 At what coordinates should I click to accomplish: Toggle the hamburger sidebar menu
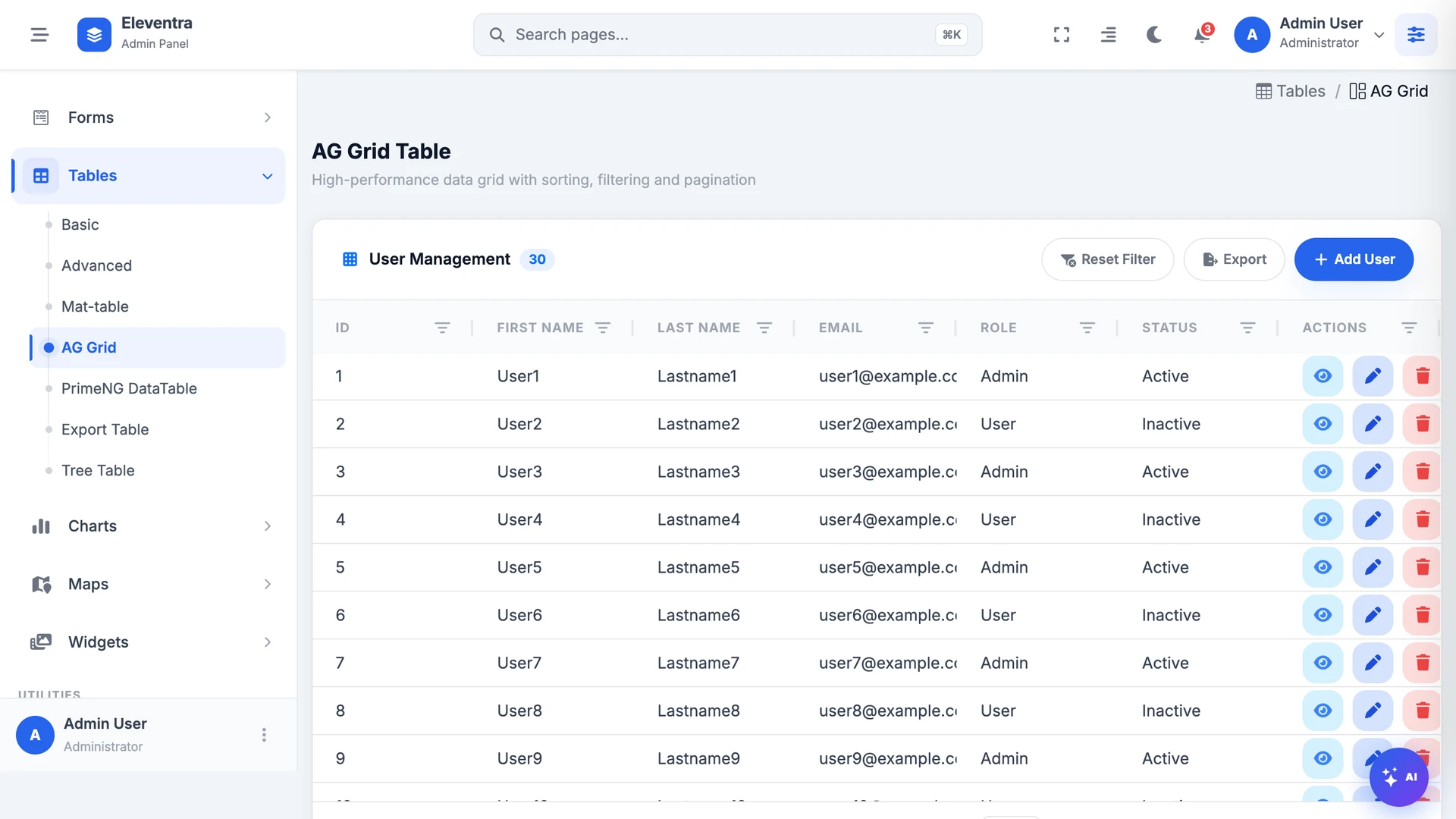tap(39, 35)
